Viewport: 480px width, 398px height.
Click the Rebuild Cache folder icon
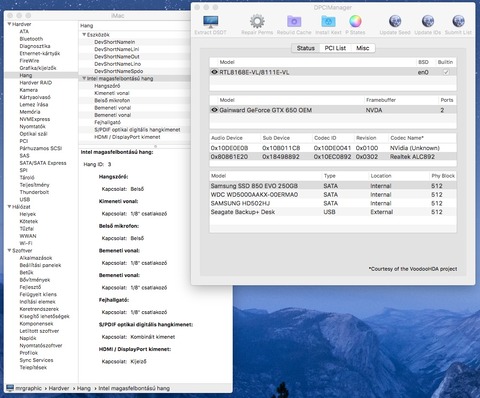(294, 22)
